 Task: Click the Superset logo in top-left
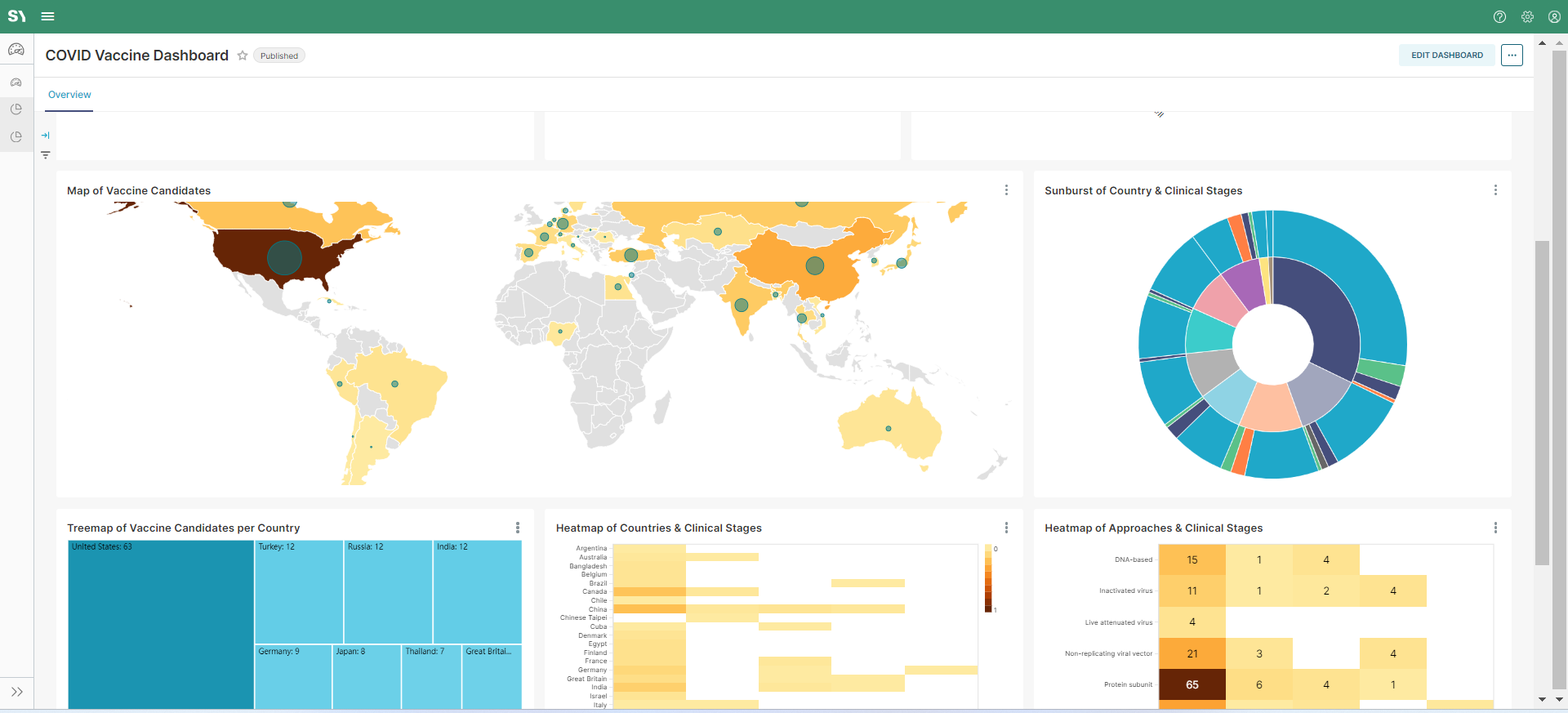click(x=16, y=16)
